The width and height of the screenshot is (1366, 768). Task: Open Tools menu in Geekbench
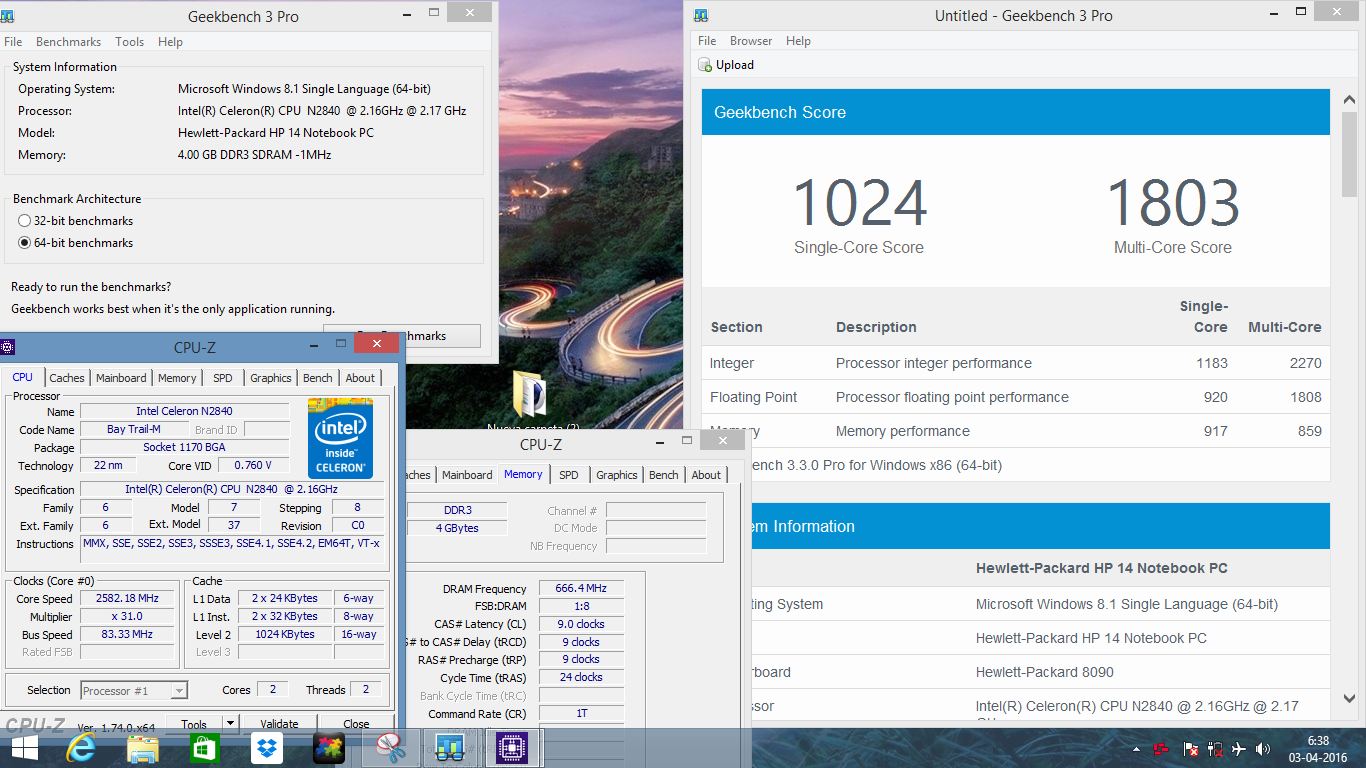[x=130, y=42]
